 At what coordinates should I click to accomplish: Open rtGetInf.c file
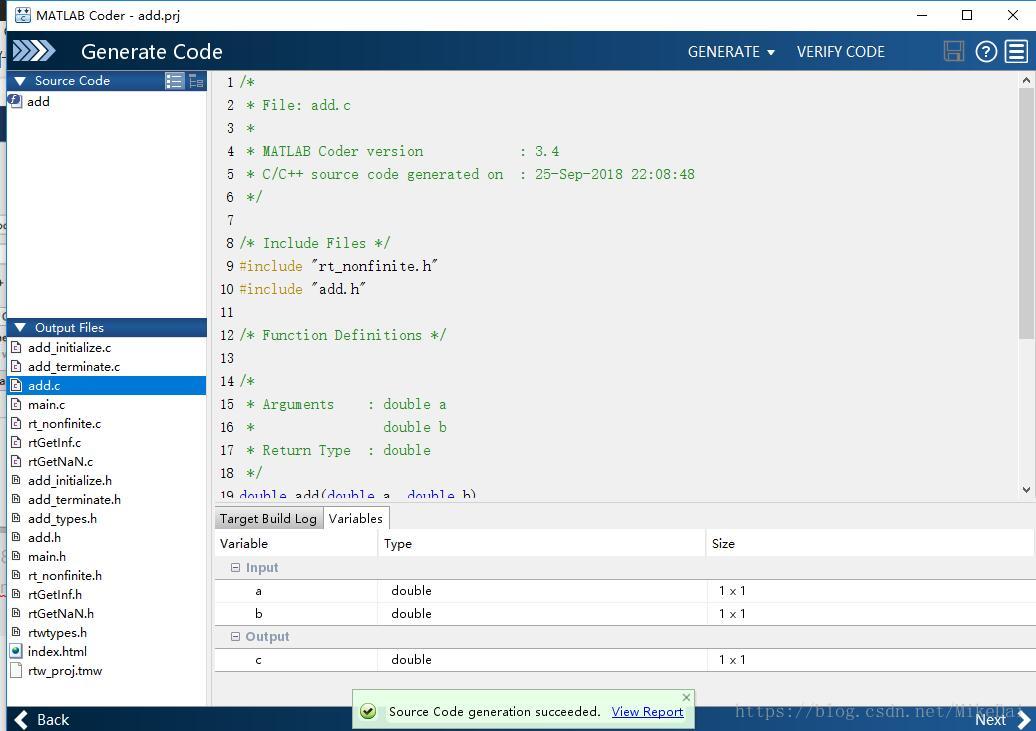(54, 442)
